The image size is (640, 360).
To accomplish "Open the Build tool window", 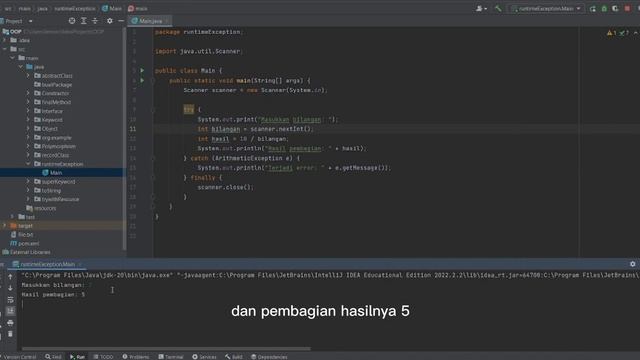I will coord(233,357).
